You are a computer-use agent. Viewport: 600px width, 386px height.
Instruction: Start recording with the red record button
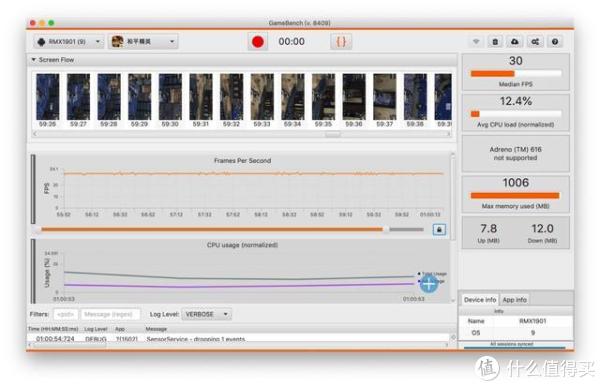[258, 42]
